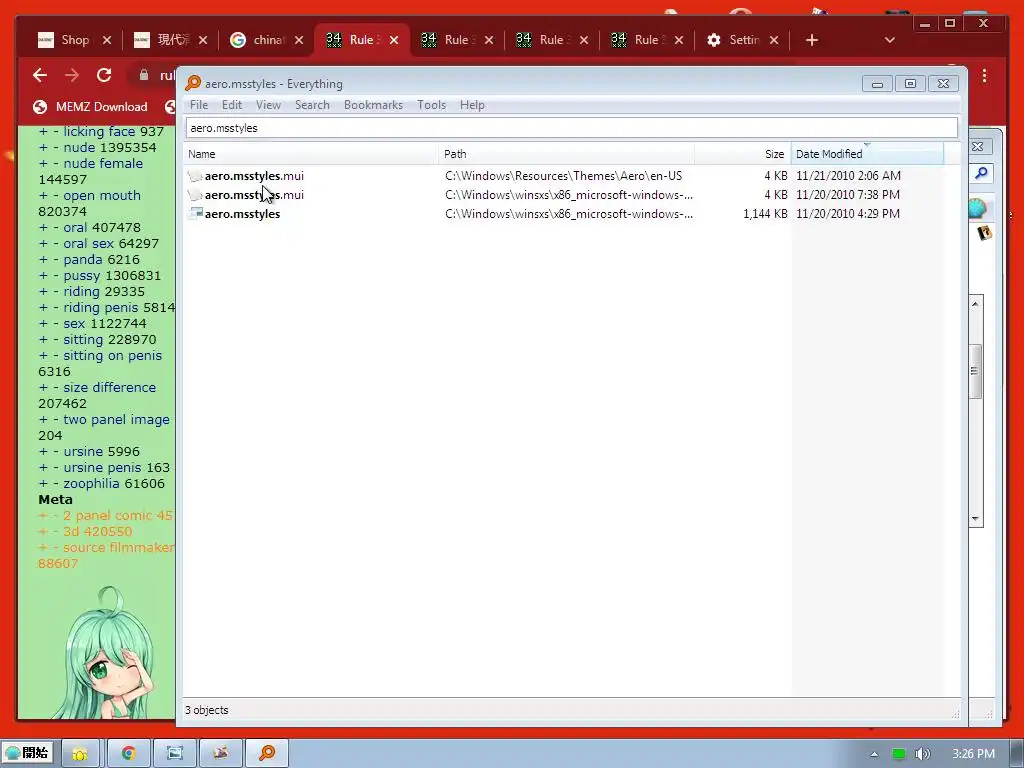The height and width of the screenshot is (768, 1024).
Task: Click the lock icon in the address bar
Action: point(144,75)
